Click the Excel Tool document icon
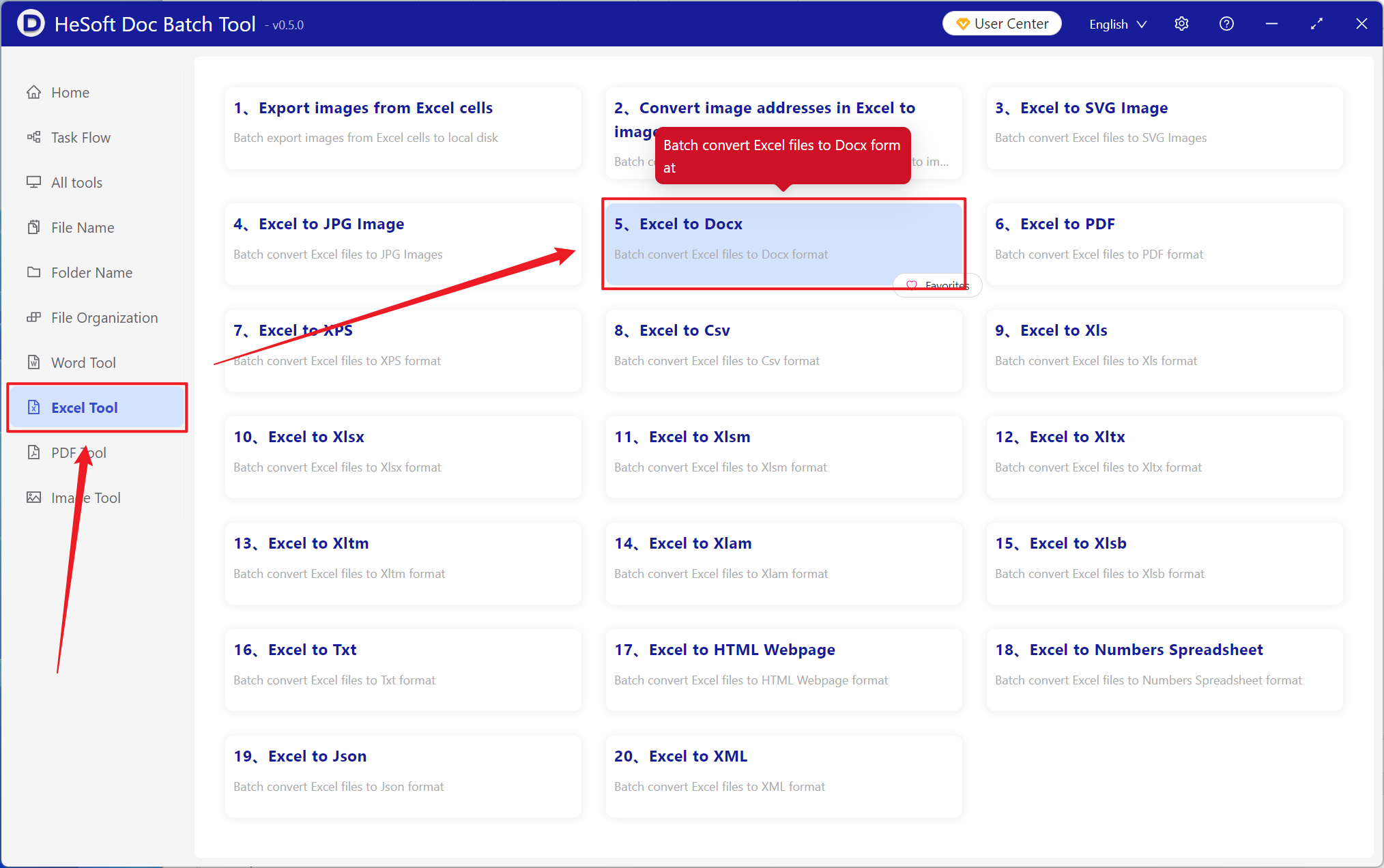 tap(33, 407)
